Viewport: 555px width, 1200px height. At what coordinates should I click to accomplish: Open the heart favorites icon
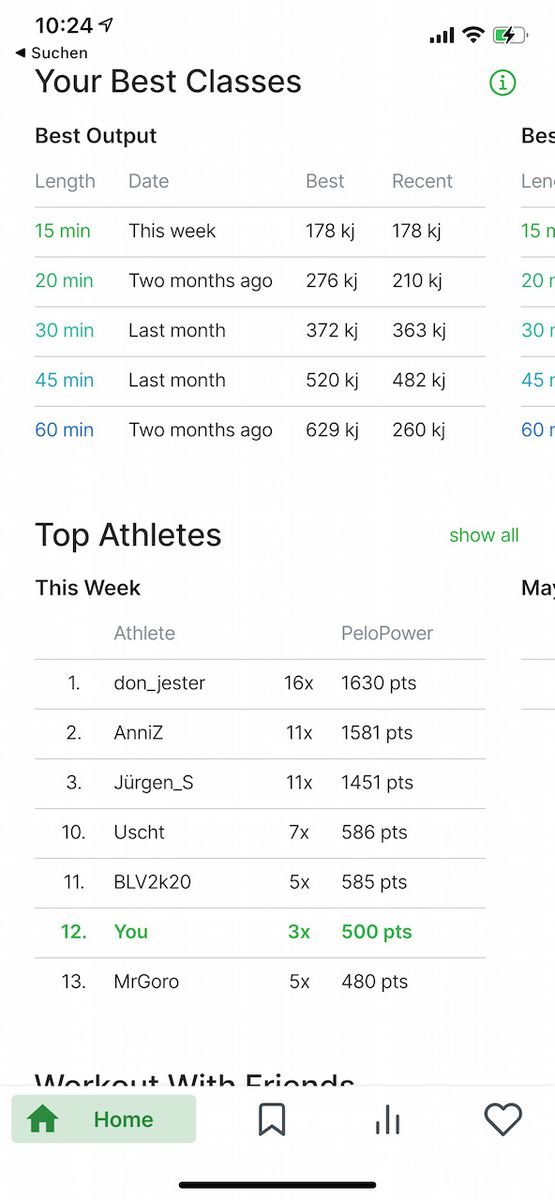[503, 1119]
